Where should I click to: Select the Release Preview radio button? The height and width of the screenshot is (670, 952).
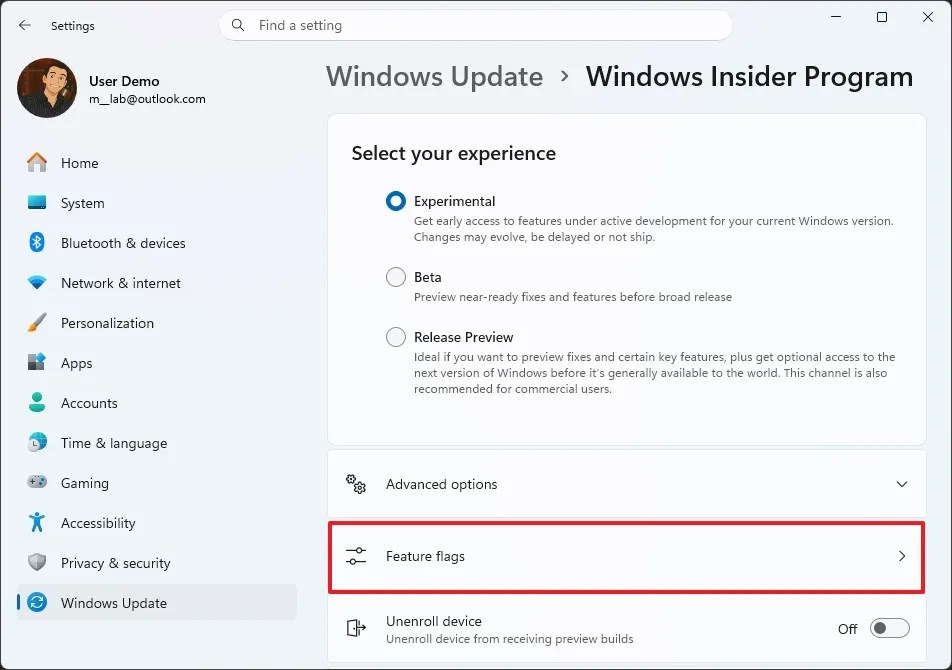[396, 337]
